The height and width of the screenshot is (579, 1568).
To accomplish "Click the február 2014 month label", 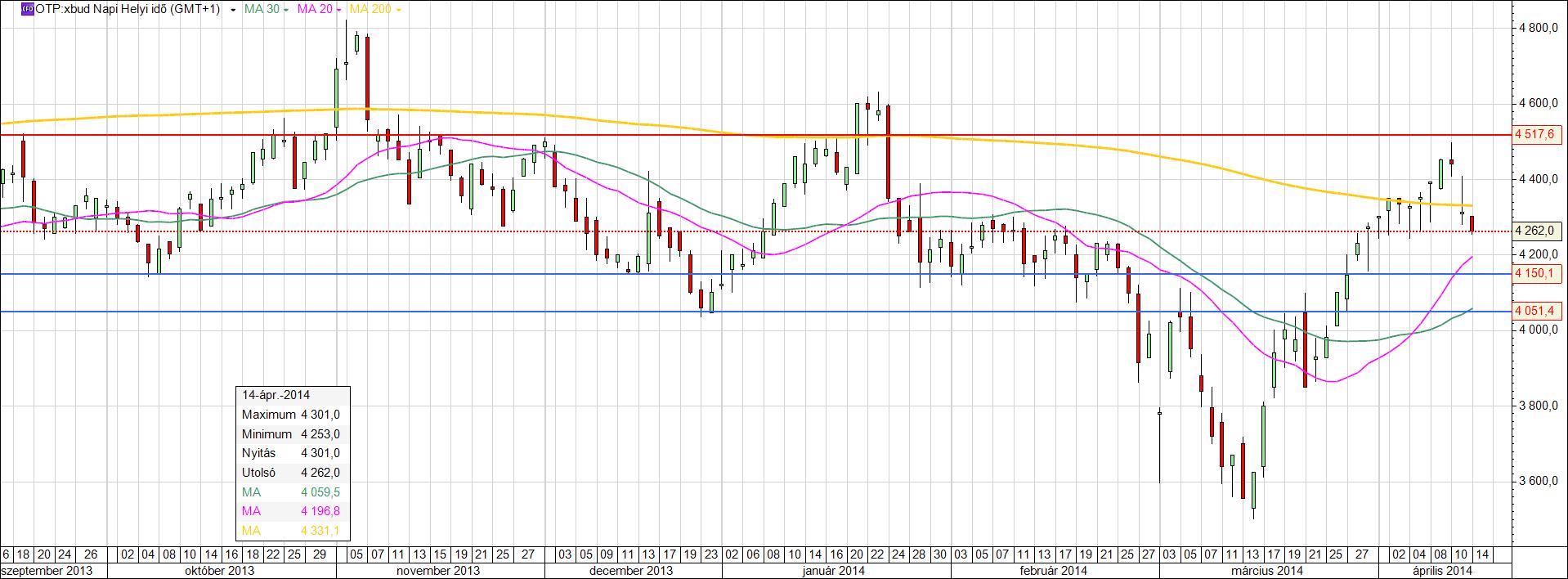I will coord(1052,570).
